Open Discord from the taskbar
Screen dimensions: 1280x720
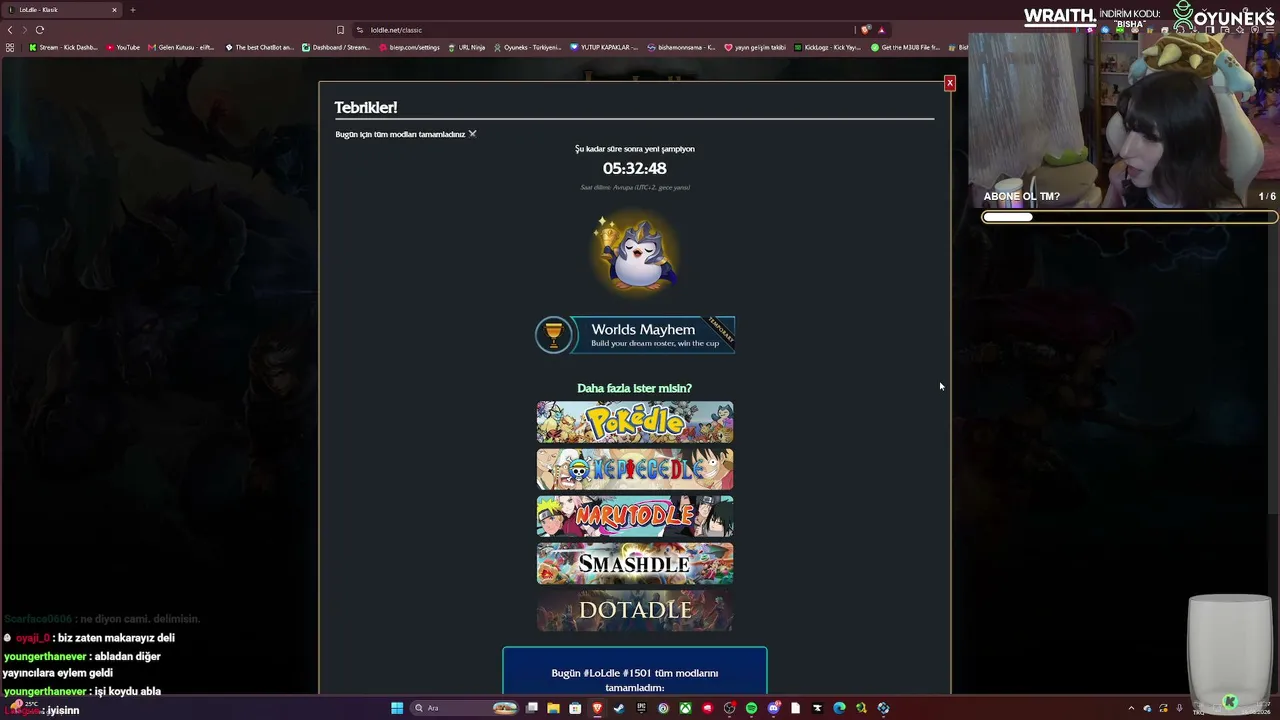(773, 708)
